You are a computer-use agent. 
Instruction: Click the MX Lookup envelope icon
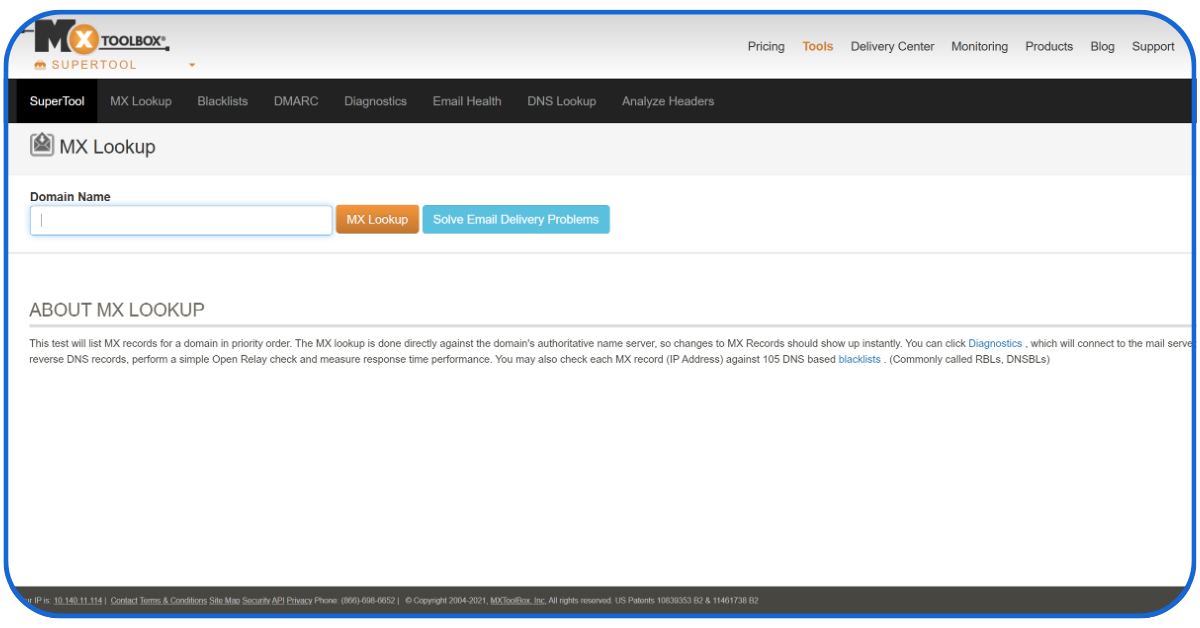42,146
